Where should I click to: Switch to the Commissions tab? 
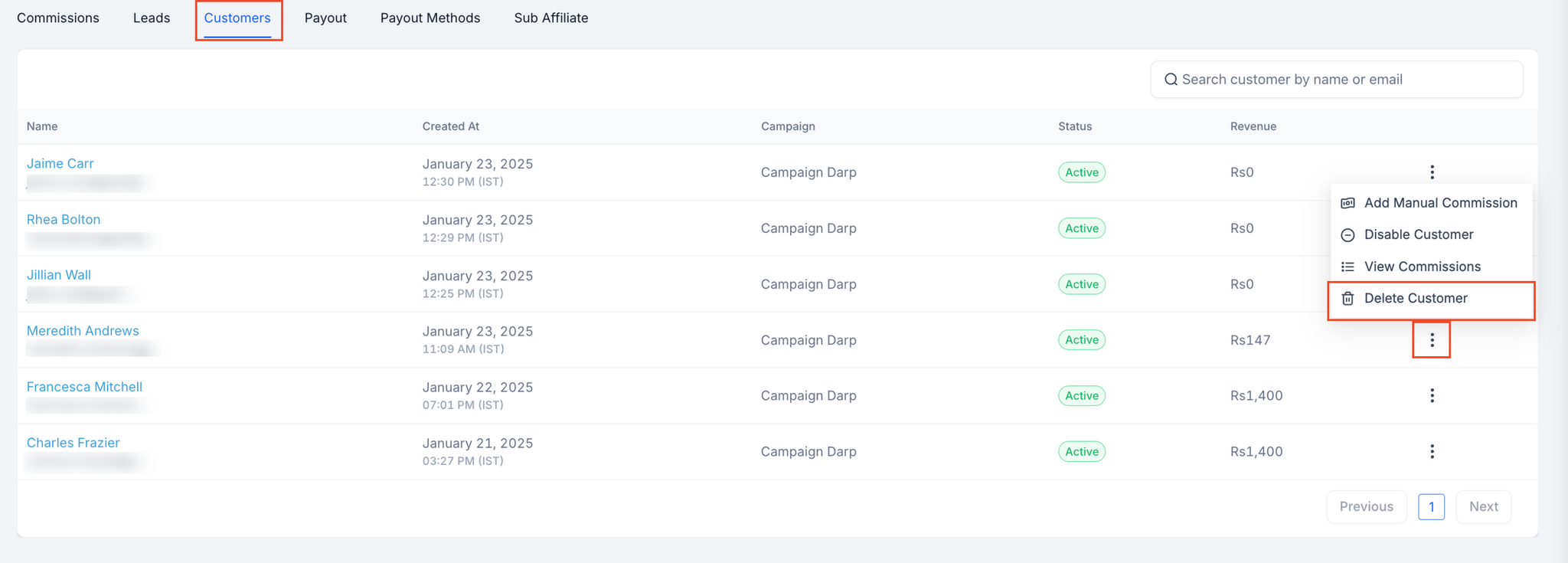click(x=58, y=18)
